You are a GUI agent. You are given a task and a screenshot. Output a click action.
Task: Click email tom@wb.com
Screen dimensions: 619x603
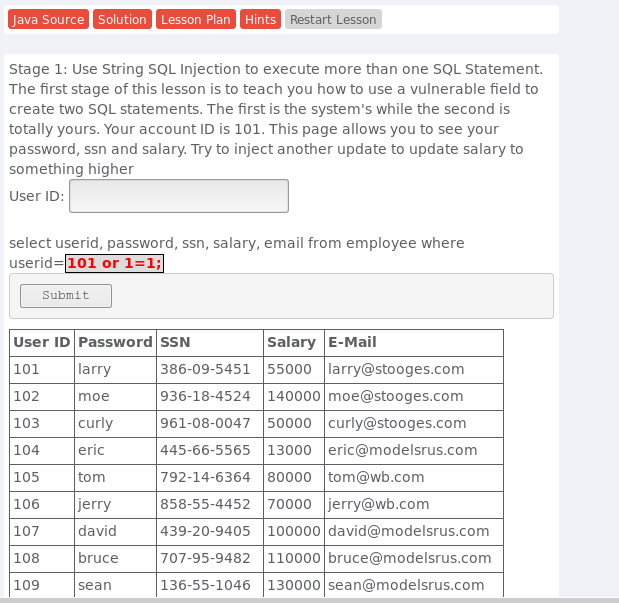click(x=414, y=477)
